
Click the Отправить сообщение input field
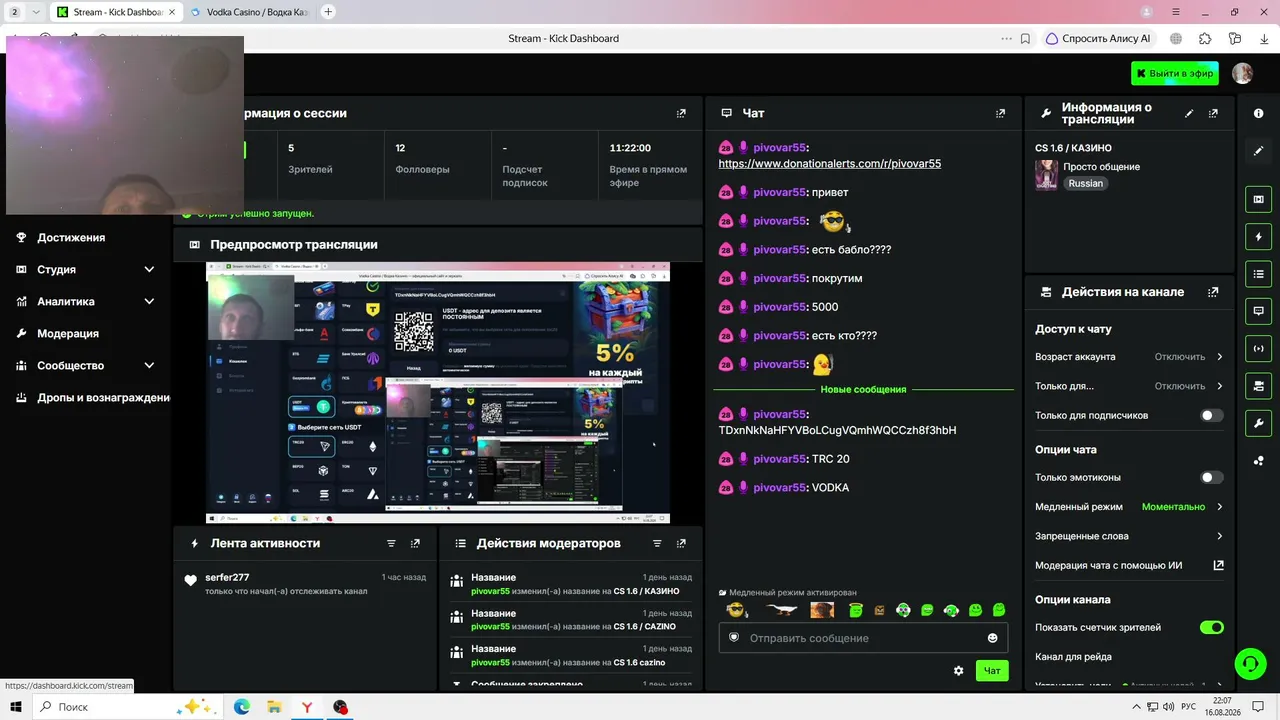[x=863, y=638]
